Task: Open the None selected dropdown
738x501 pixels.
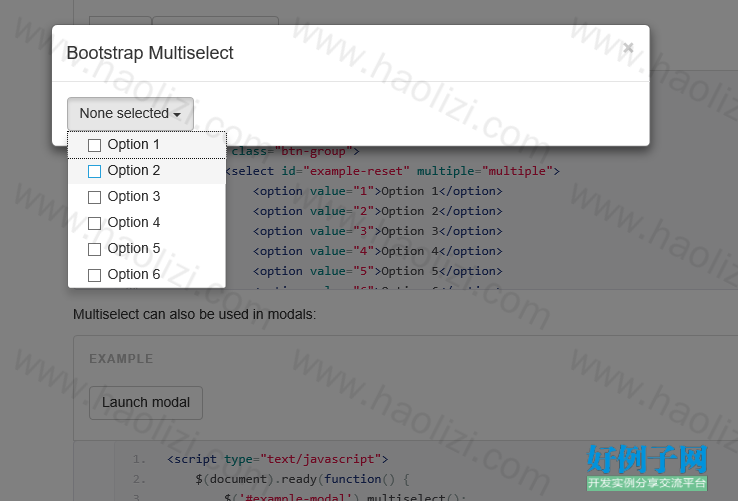Action: pyautogui.click(x=130, y=113)
